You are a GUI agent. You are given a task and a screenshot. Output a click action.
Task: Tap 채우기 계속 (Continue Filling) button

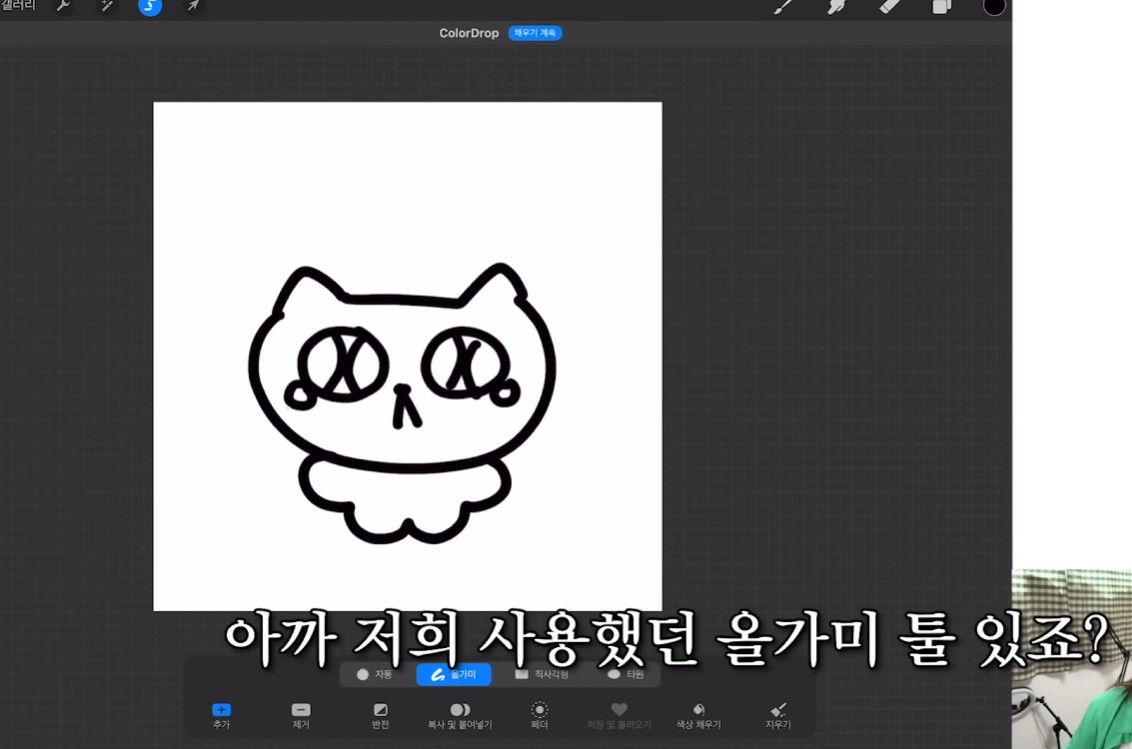click(534, 32)
